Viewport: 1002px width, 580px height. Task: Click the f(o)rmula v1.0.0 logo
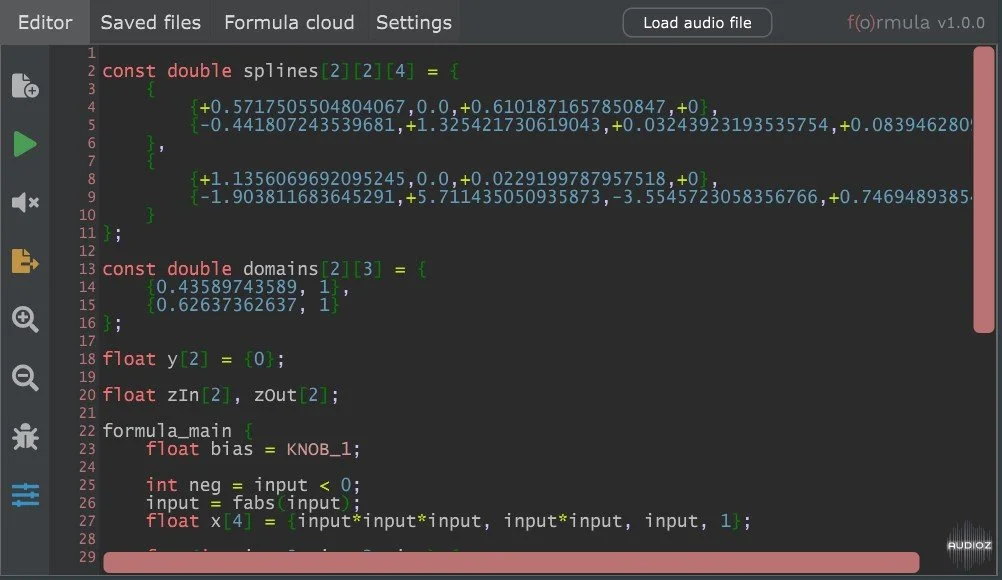[916, 22]
